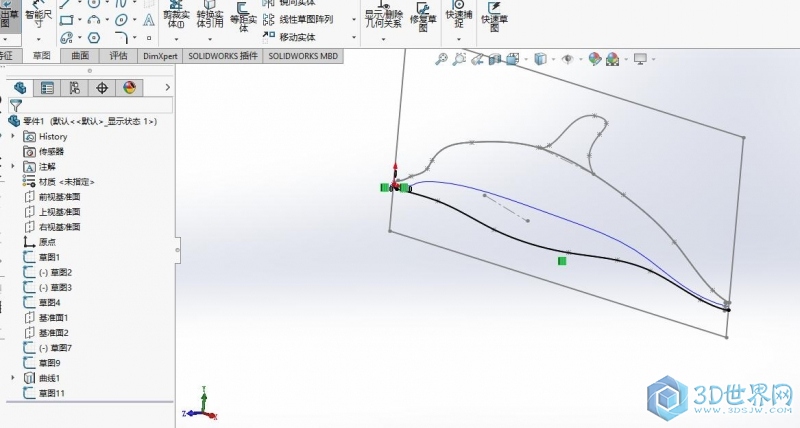The image size is (800, 428).
Task: Open Convert Entities dropdown arrow
Action: pyautogui.click(x=210, y=39)
